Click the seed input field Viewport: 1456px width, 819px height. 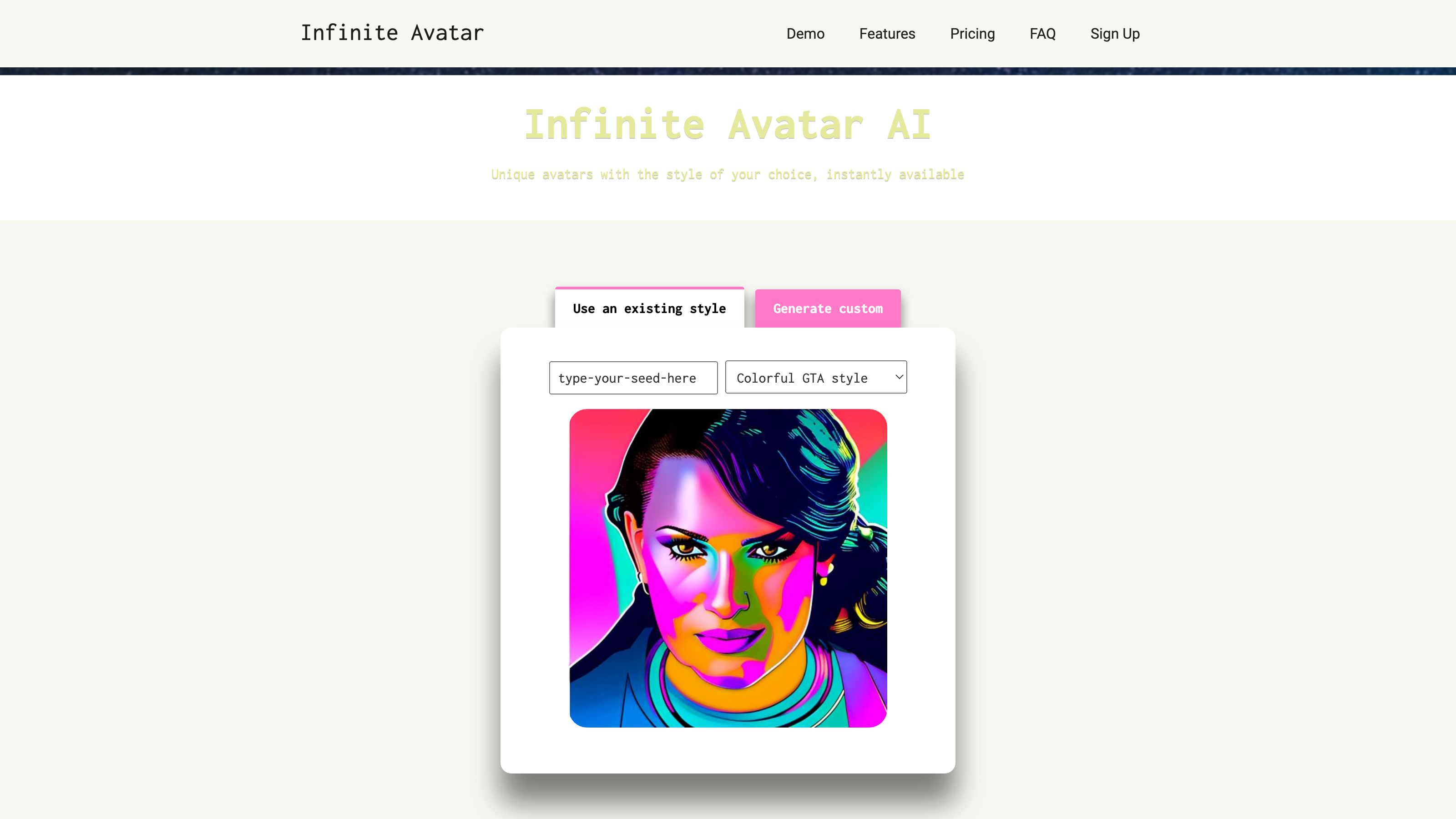pyautogui.click(x=633, y=377)
